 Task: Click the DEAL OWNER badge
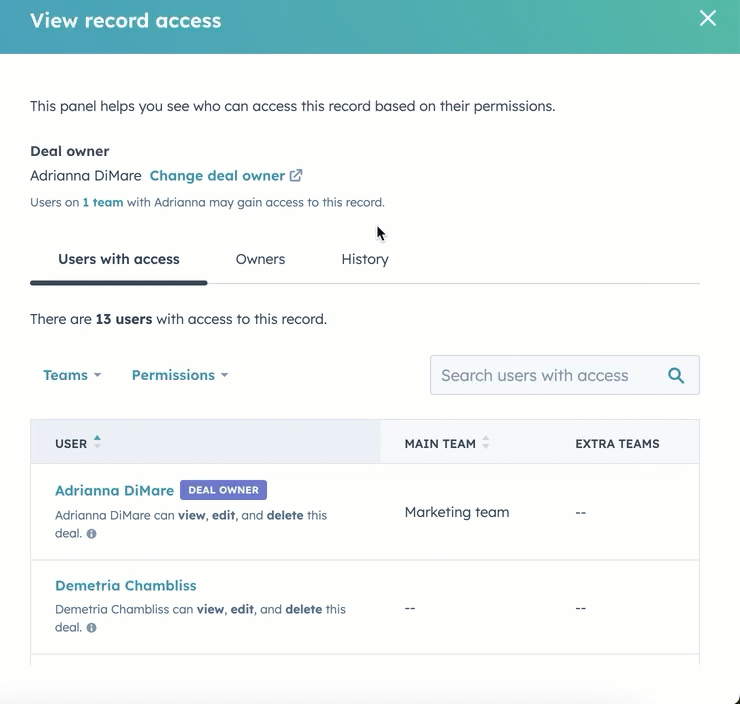coord(223,490)
